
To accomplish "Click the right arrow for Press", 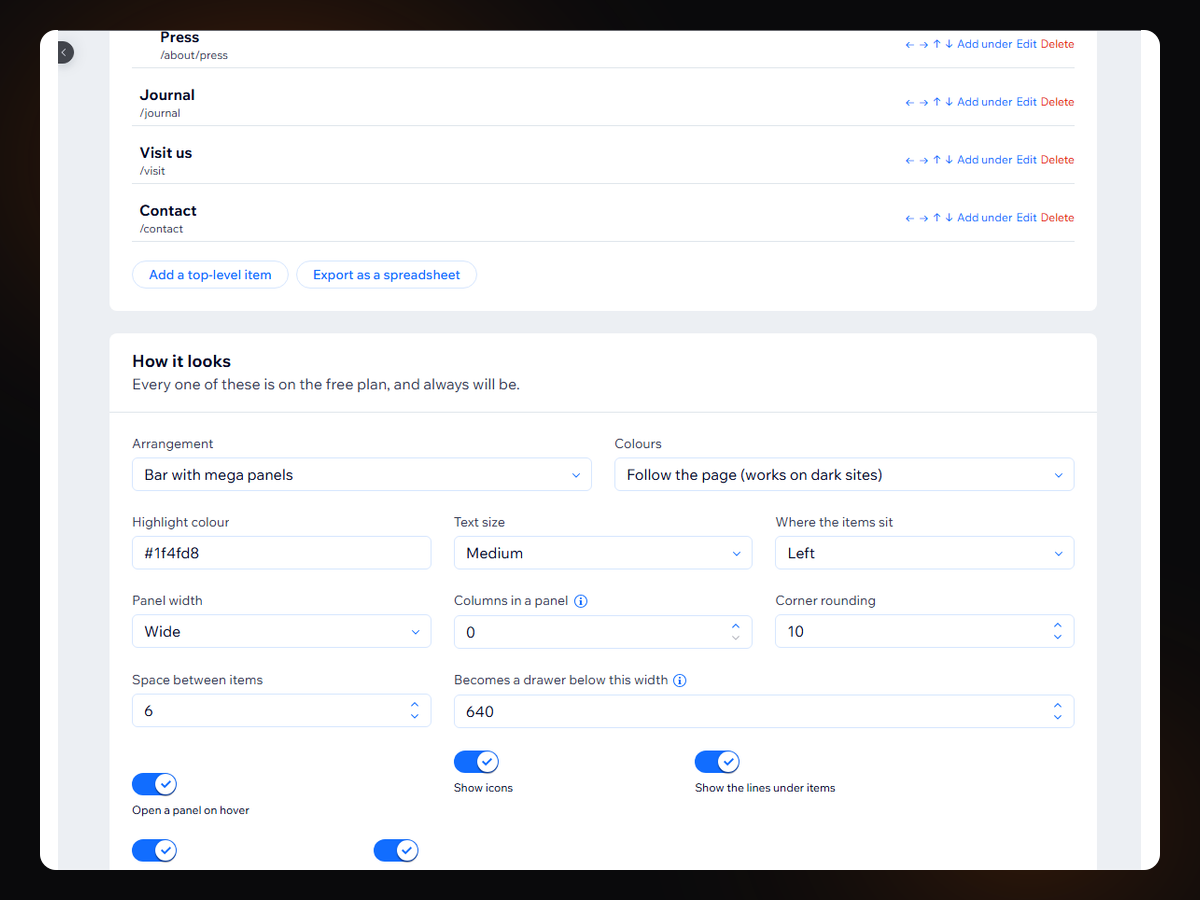I will coord(923,44).
